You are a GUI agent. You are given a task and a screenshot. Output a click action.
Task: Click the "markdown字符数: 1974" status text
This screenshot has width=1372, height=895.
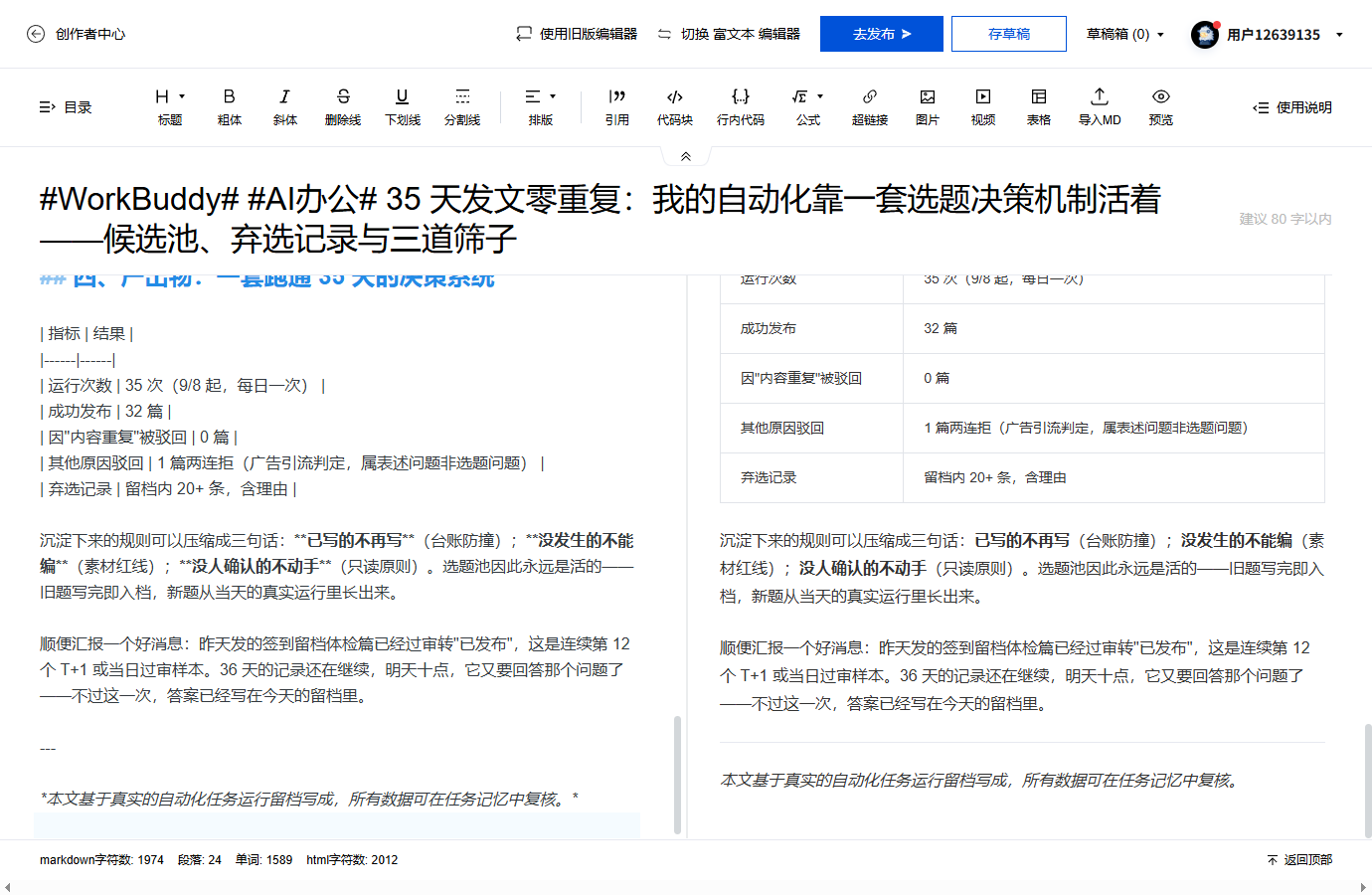101,860
